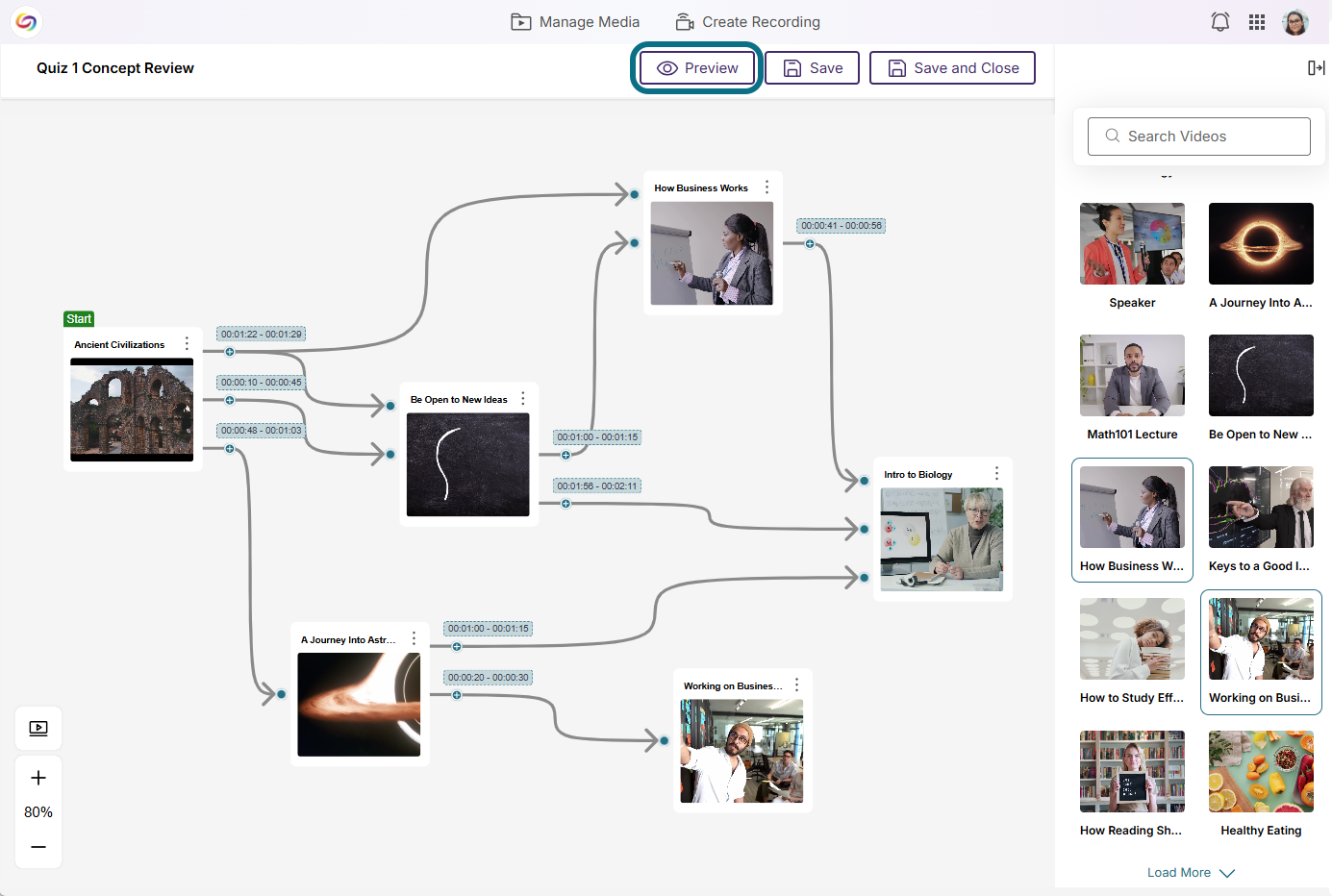Click the green Start label
Viewport: 1332px width, 896px height.
[x=79, y=319]
